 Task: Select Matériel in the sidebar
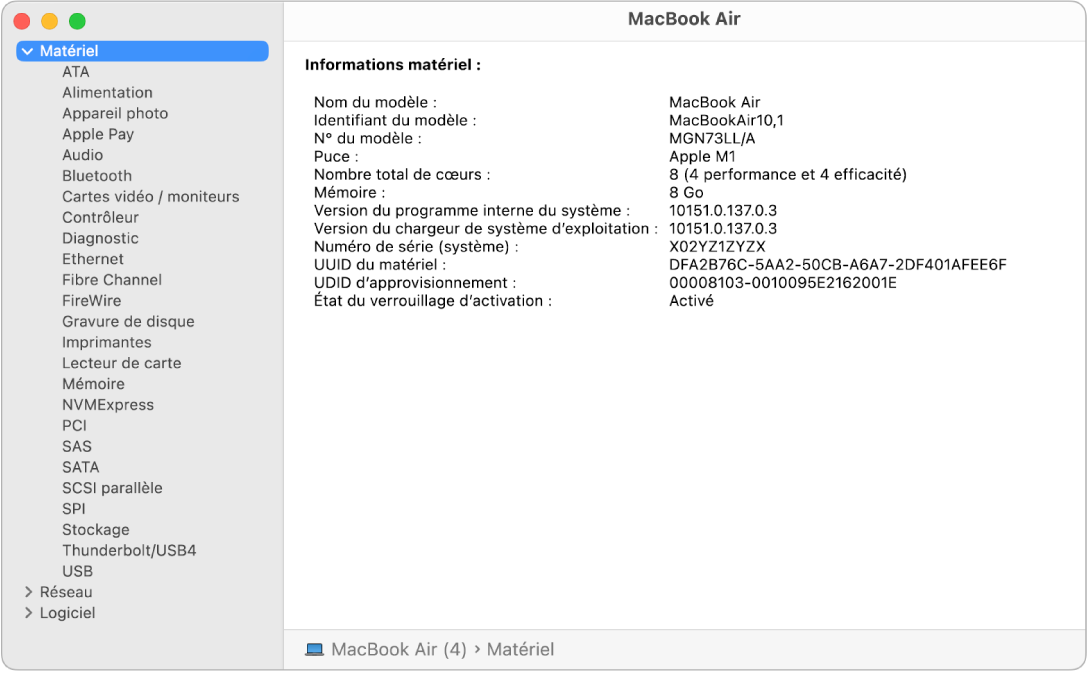[142, 51]
